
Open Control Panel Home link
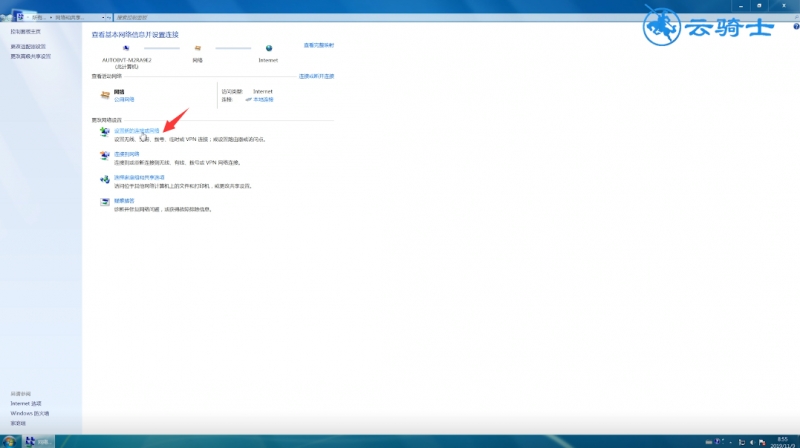26,32
